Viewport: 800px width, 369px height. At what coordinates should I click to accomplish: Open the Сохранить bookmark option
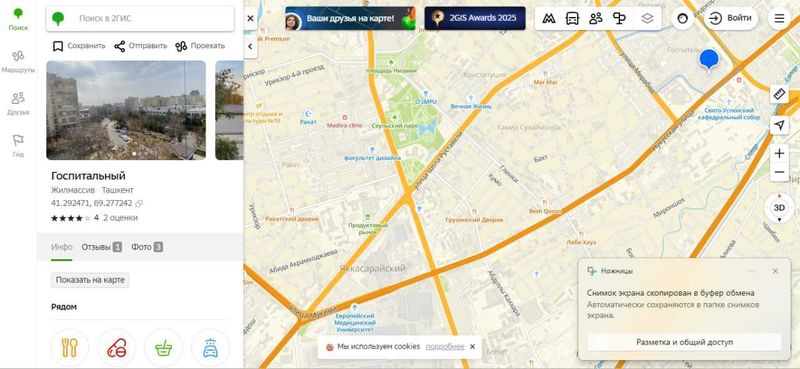click(x=79, y=46)
